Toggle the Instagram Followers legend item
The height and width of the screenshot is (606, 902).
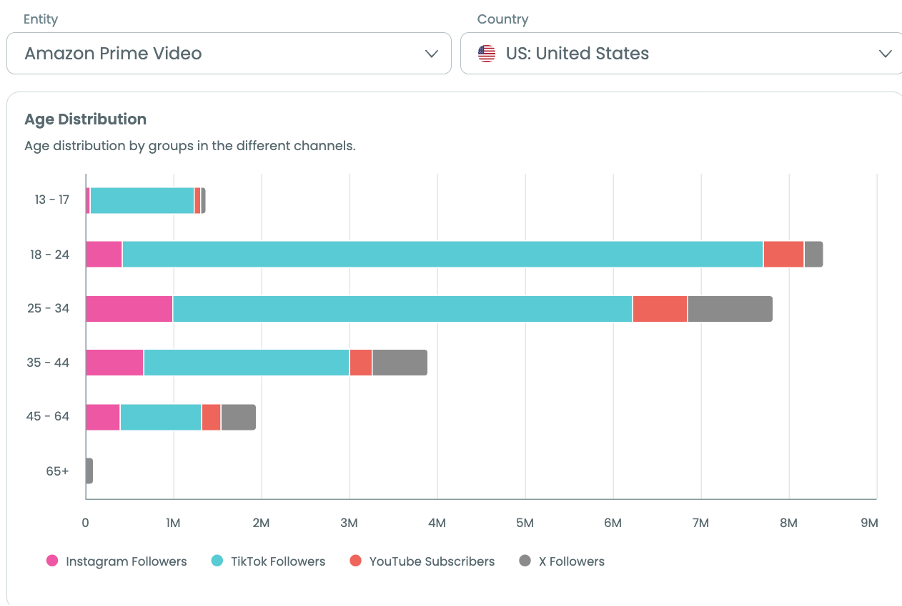(x=117, y=561)
